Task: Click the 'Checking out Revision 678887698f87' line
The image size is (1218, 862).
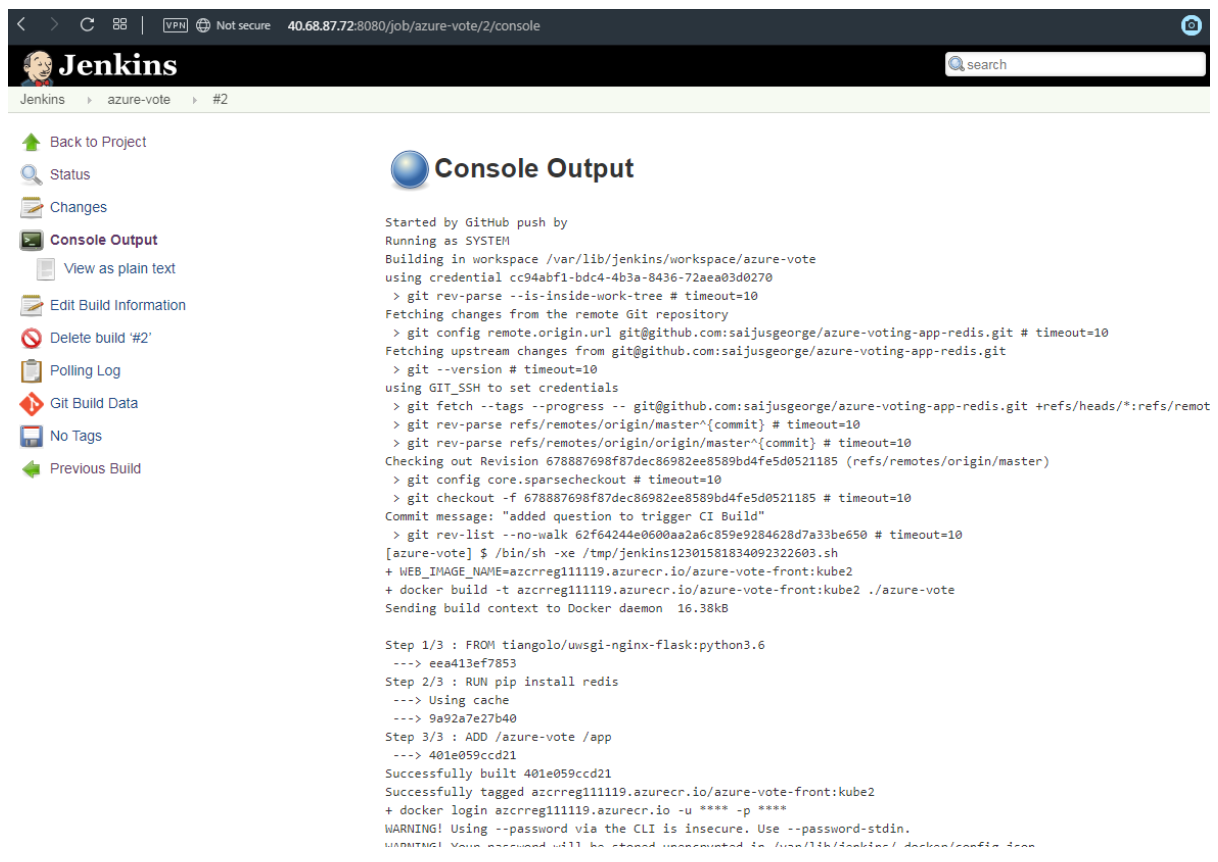Action: tap(717, 461)
